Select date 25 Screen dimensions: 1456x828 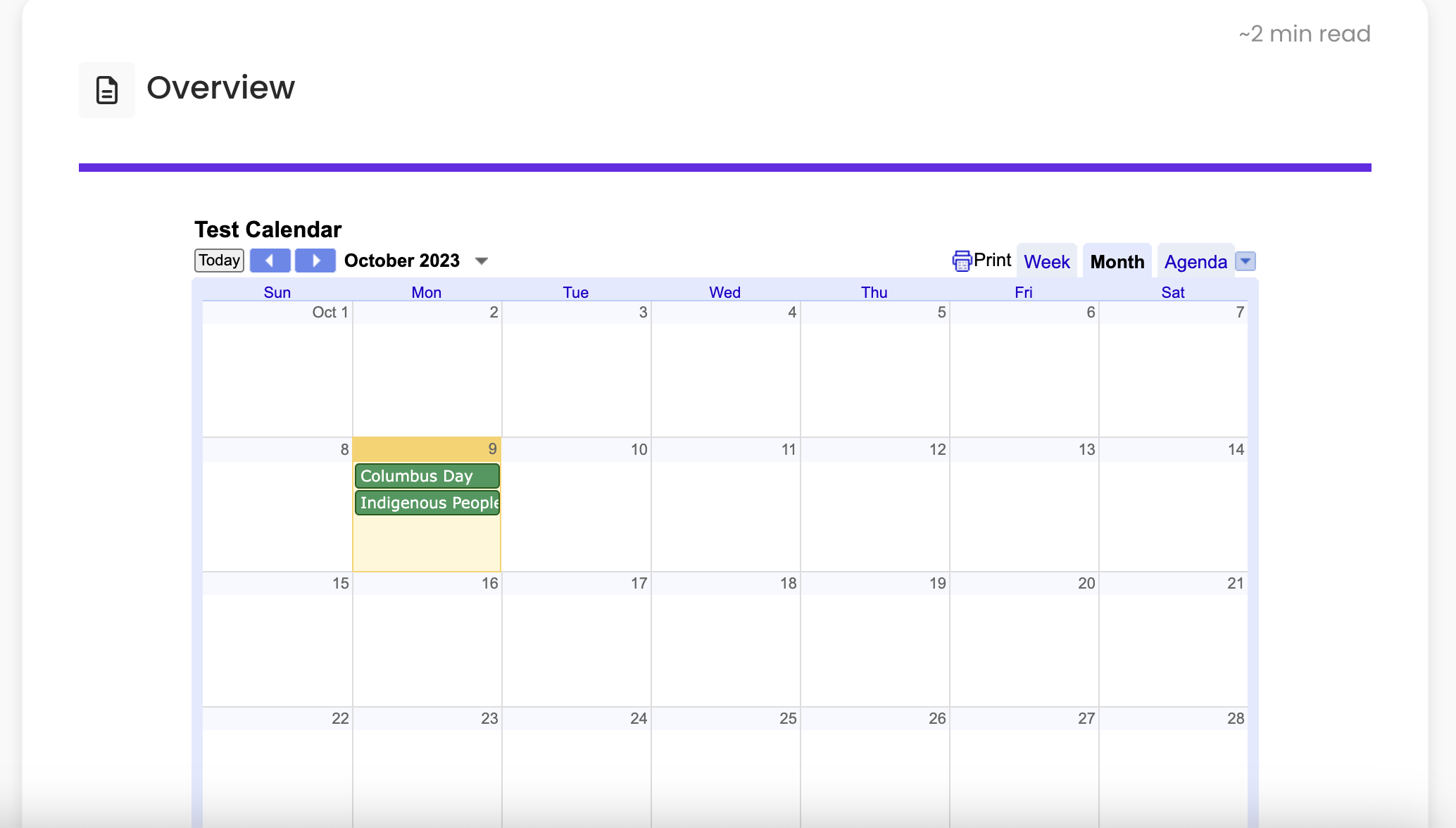[x=789, y=719]
